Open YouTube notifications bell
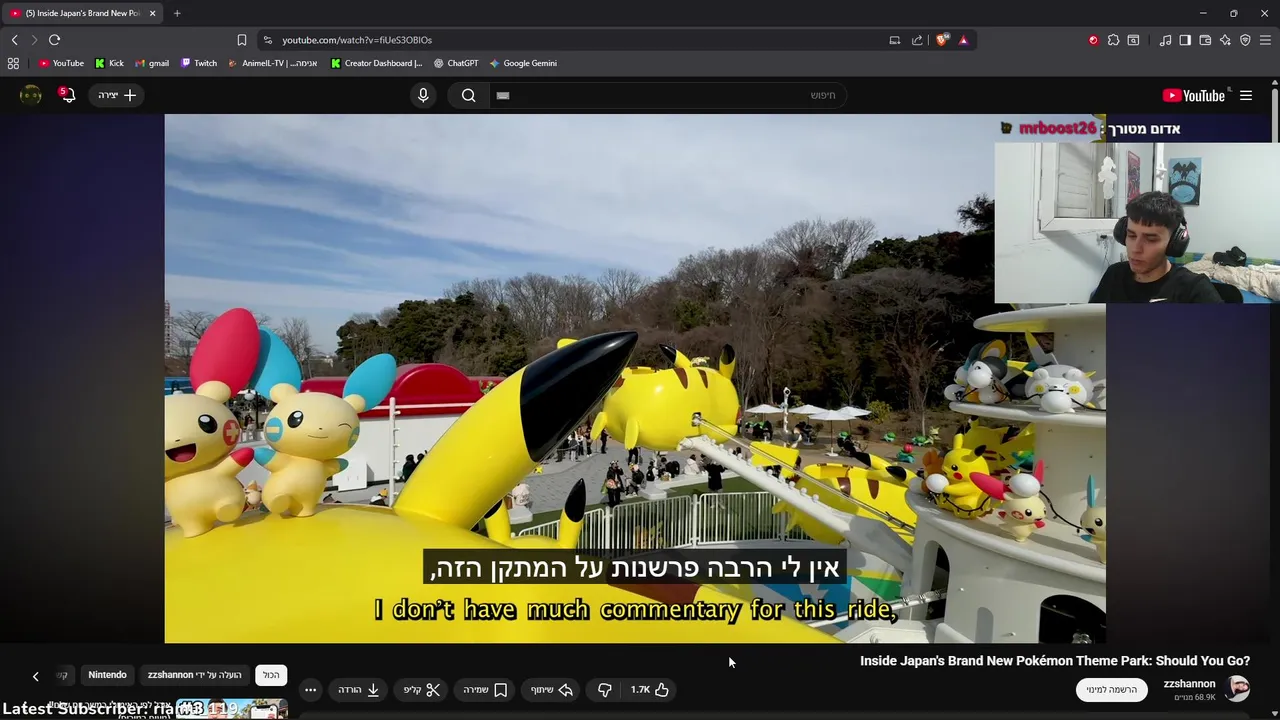The height and width of the screenshot is (720, 1280). tap(67, 95)
